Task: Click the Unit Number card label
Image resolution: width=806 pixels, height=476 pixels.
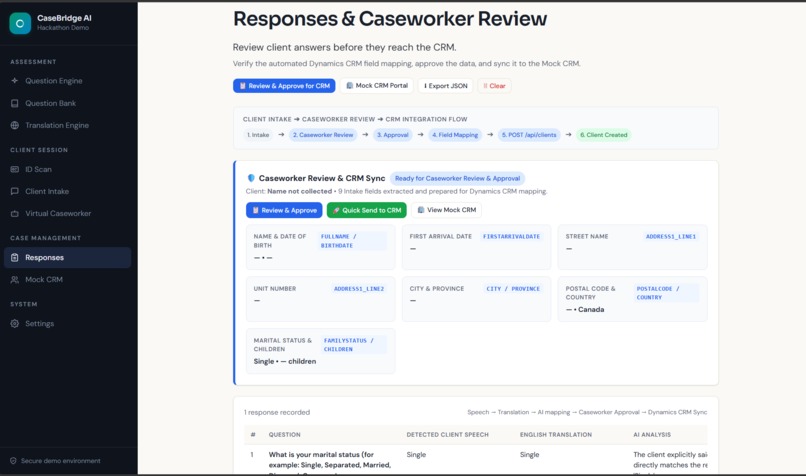Action: (x=274, y=289)
